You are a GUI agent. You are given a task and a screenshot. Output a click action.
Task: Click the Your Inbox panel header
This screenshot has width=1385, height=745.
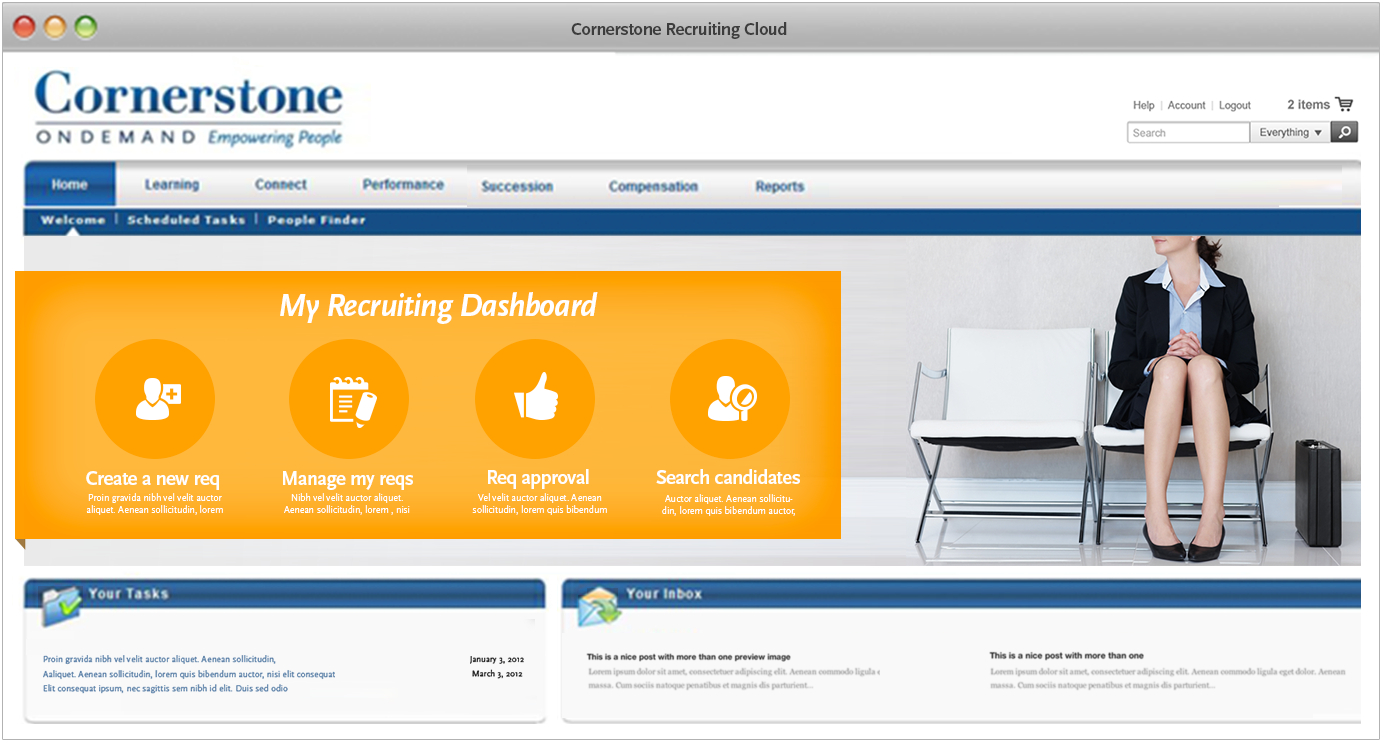[961, 594]
